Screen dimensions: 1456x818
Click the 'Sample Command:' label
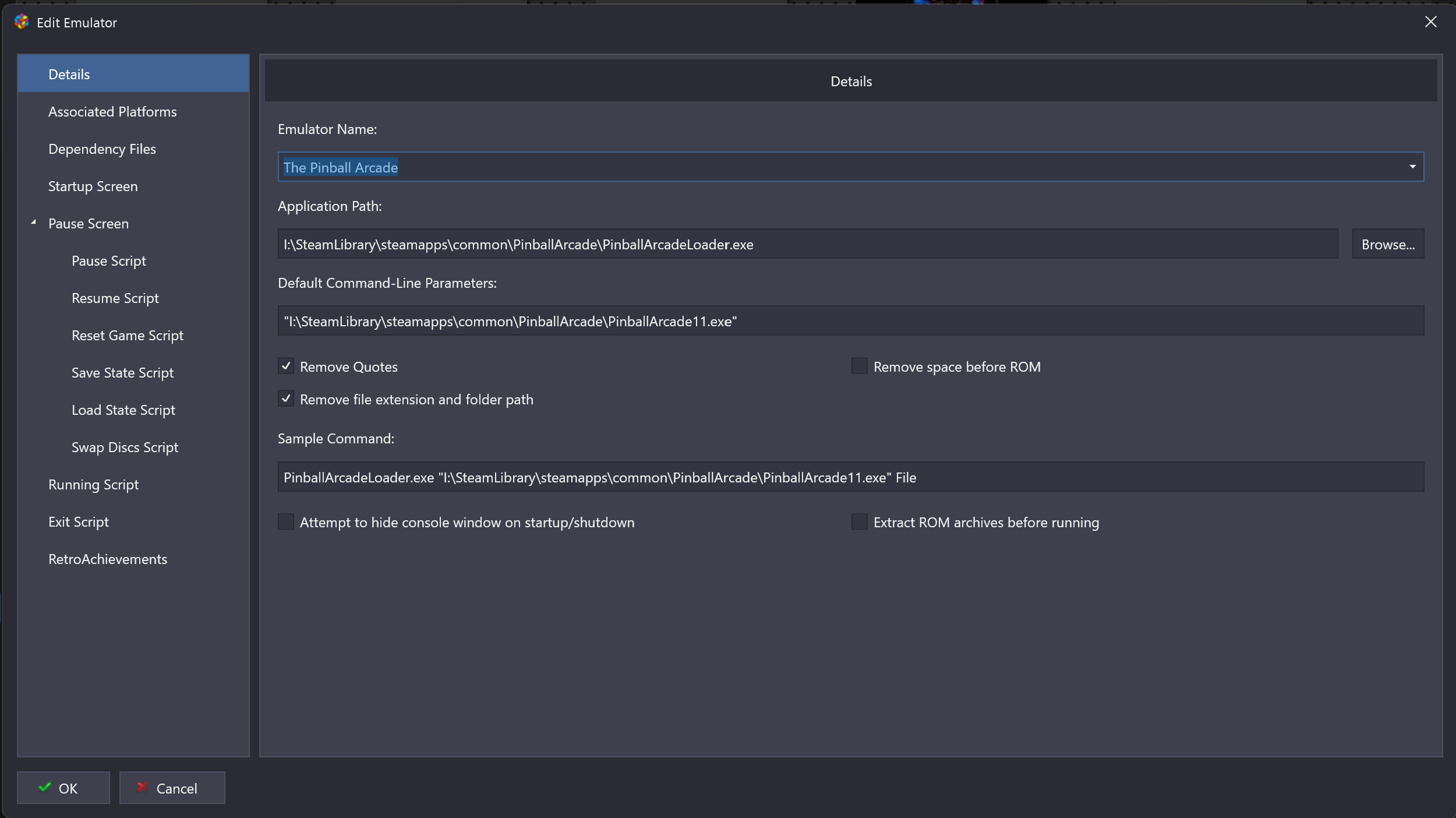(x=336, y=439)
